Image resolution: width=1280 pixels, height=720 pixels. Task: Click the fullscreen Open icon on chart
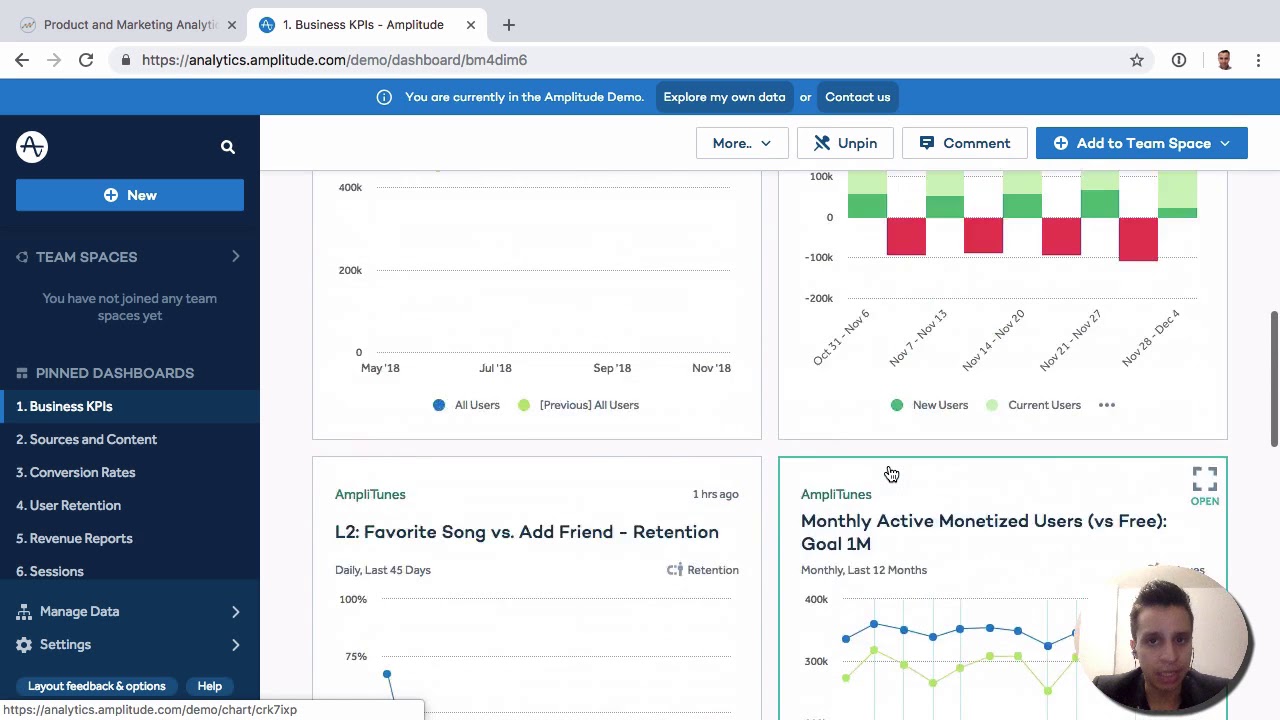1204,479
